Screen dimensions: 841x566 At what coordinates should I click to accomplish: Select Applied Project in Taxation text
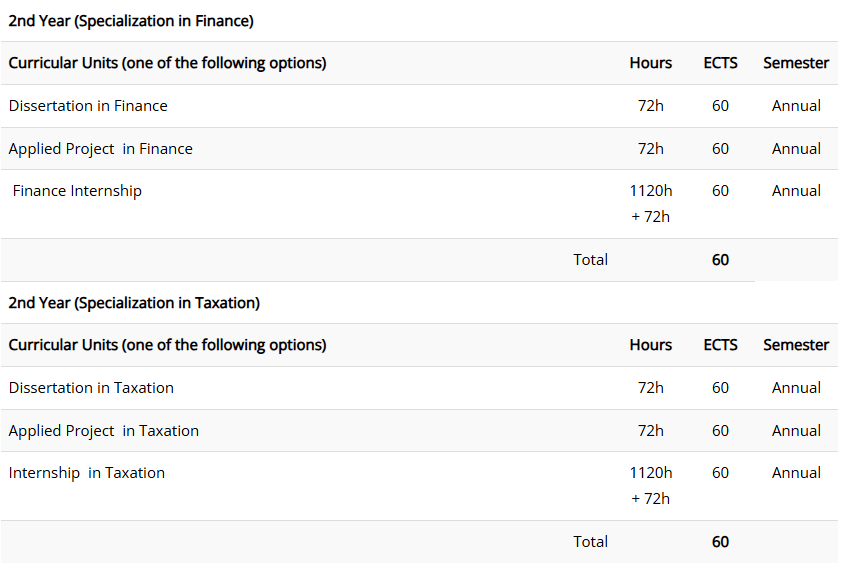(104, 431)
